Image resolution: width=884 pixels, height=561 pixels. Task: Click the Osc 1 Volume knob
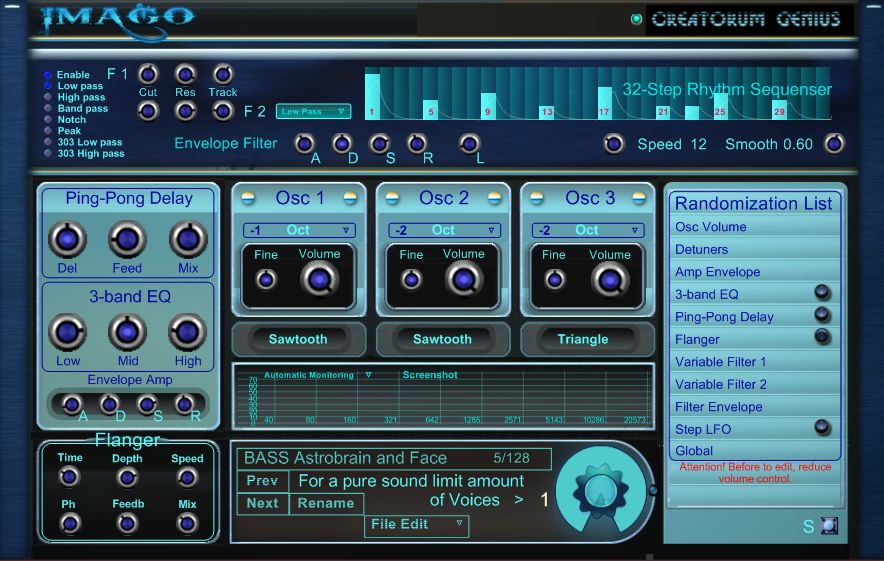(x=320, y=280)
